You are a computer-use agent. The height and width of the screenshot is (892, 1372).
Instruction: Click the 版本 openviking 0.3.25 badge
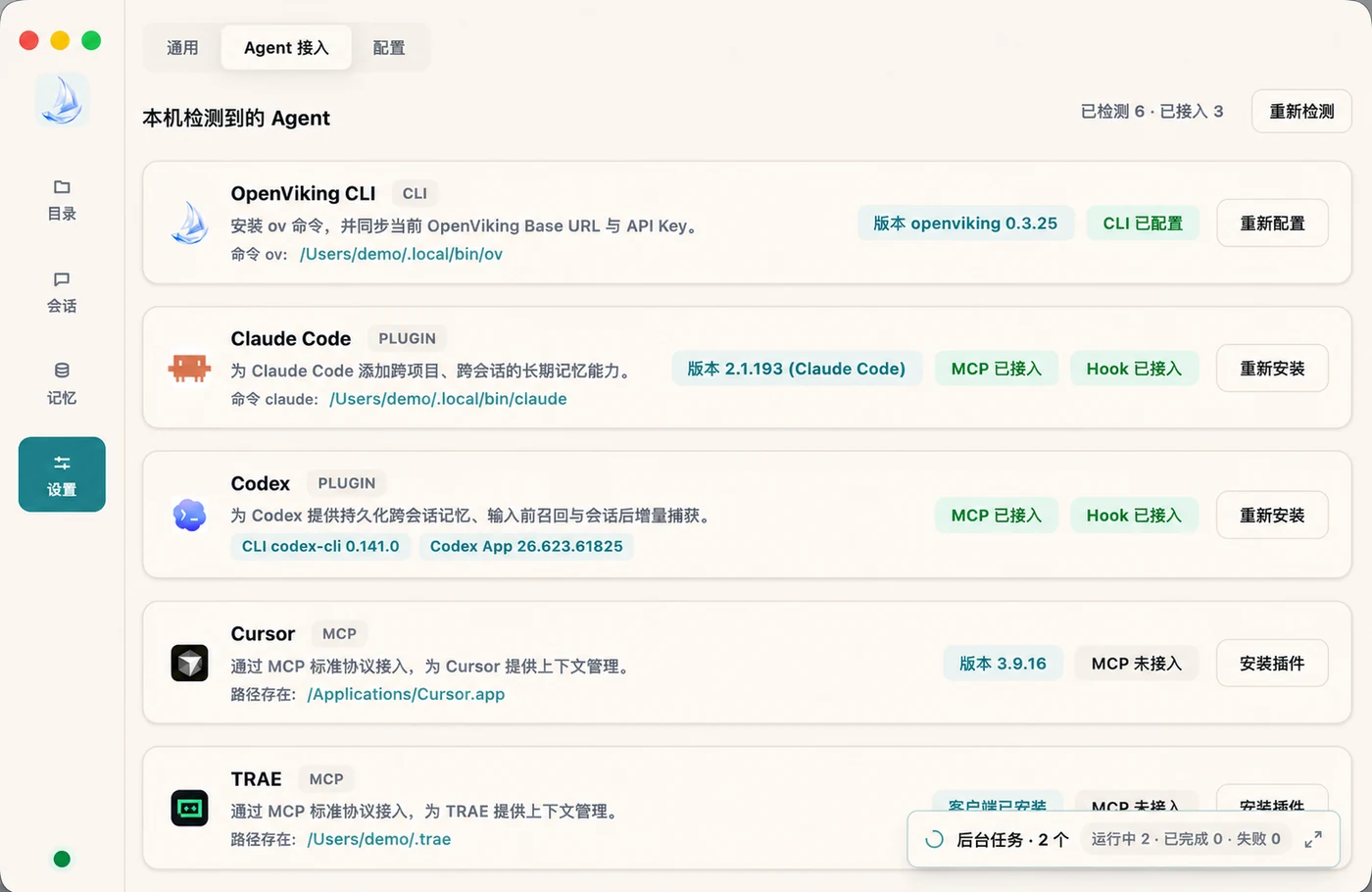(965, 223)
